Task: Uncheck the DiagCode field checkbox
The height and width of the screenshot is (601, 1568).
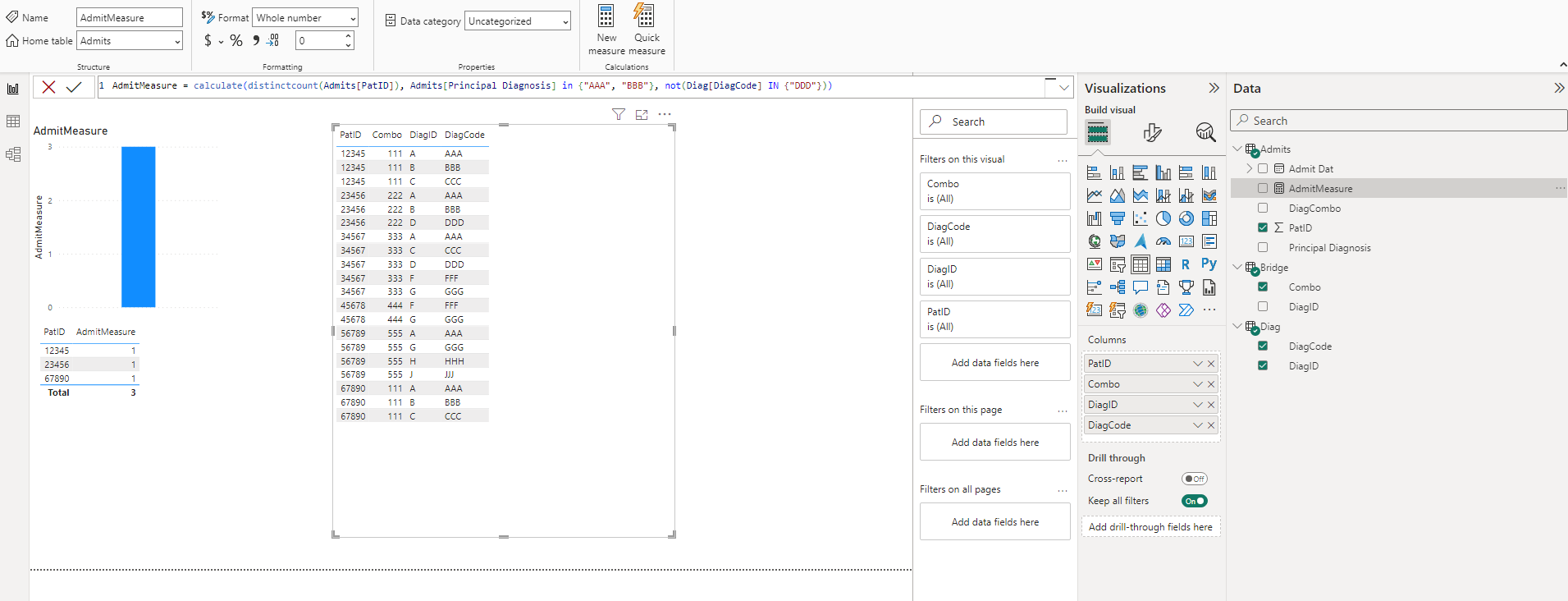Action: 1263,346
